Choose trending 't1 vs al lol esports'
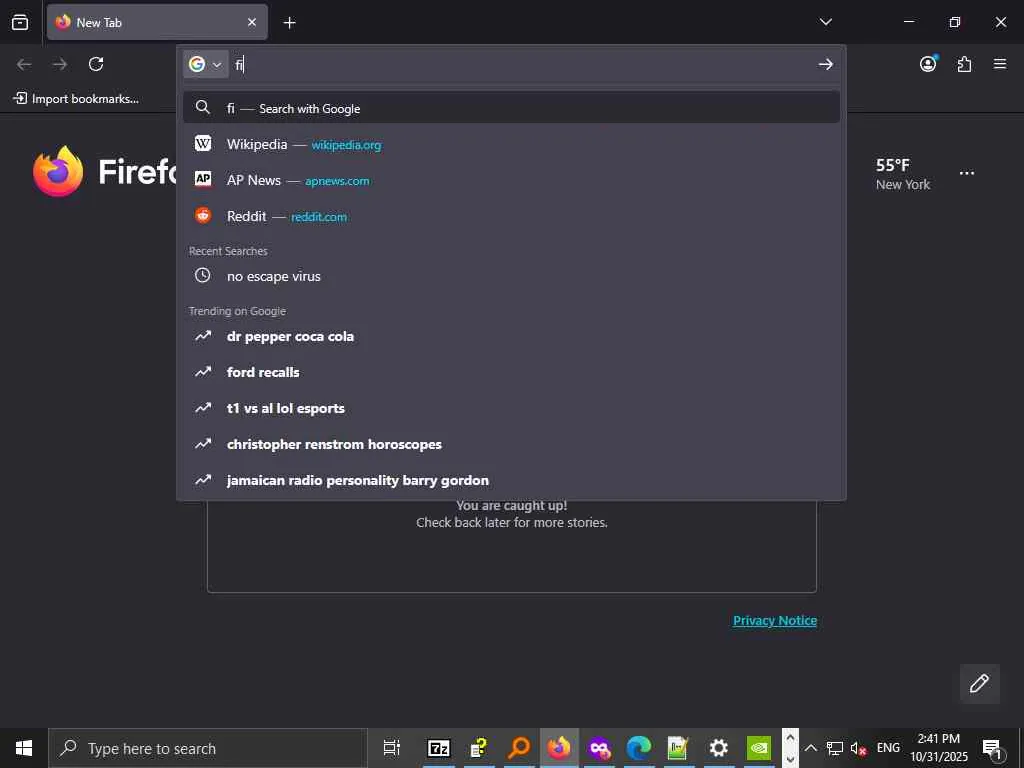 point(511,408)
